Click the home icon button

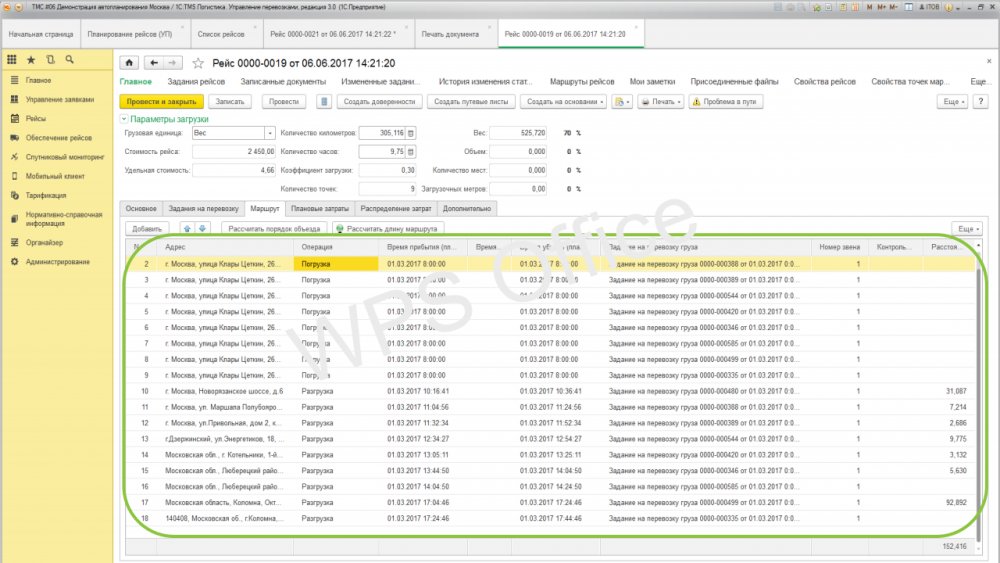[129, 62]
